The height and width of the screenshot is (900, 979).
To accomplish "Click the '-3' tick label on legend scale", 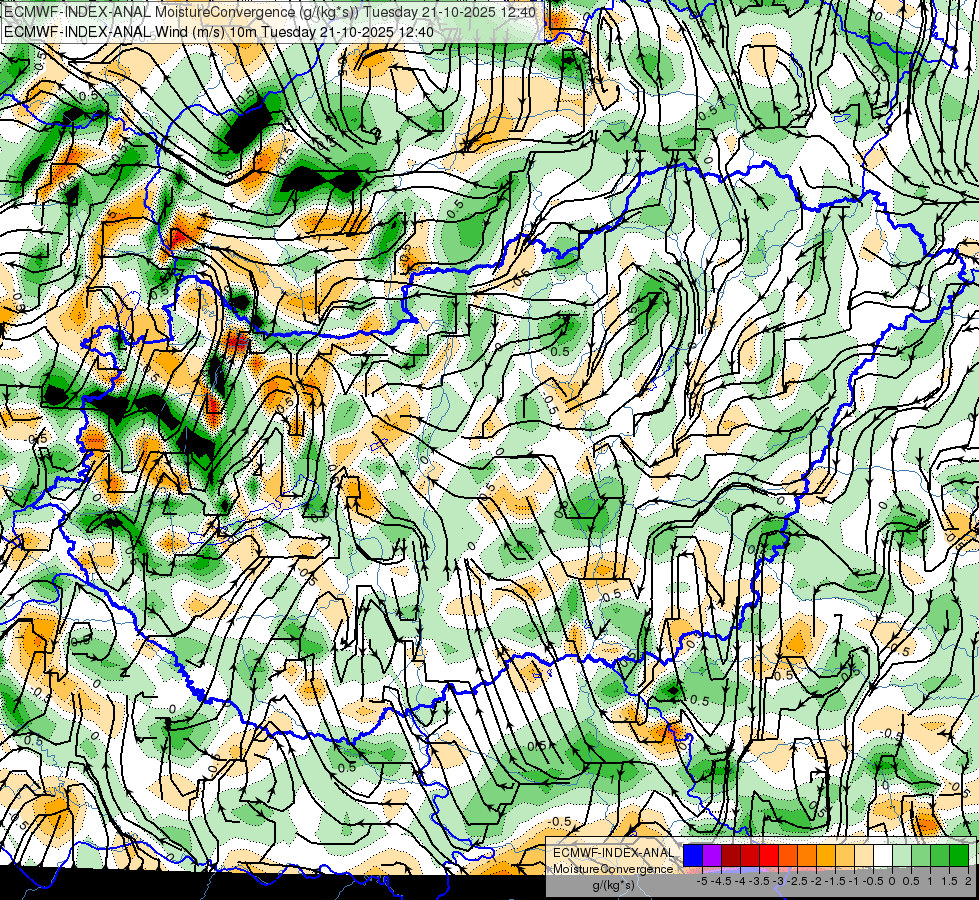I will click(x=778, y=881).
